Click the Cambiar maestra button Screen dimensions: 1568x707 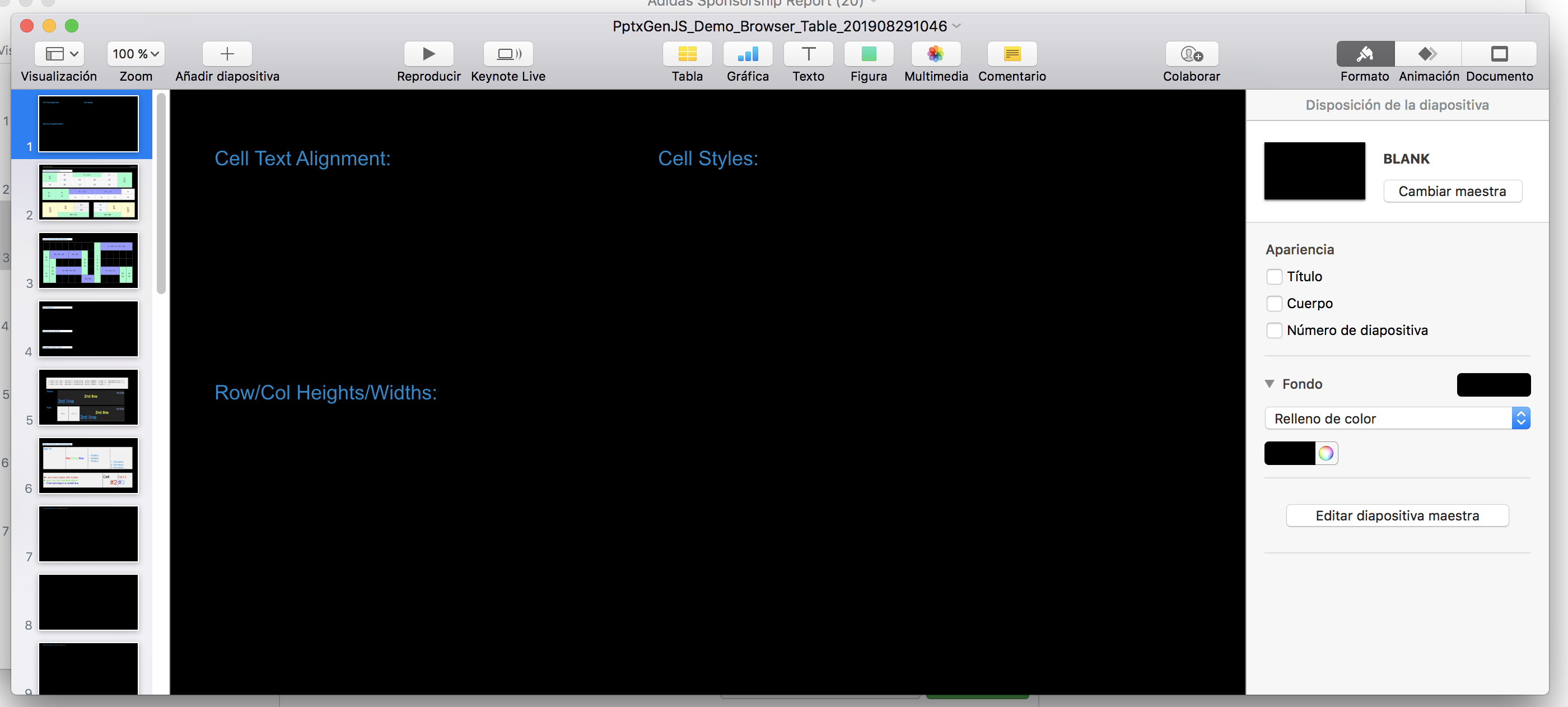[x=1452, y=191]
